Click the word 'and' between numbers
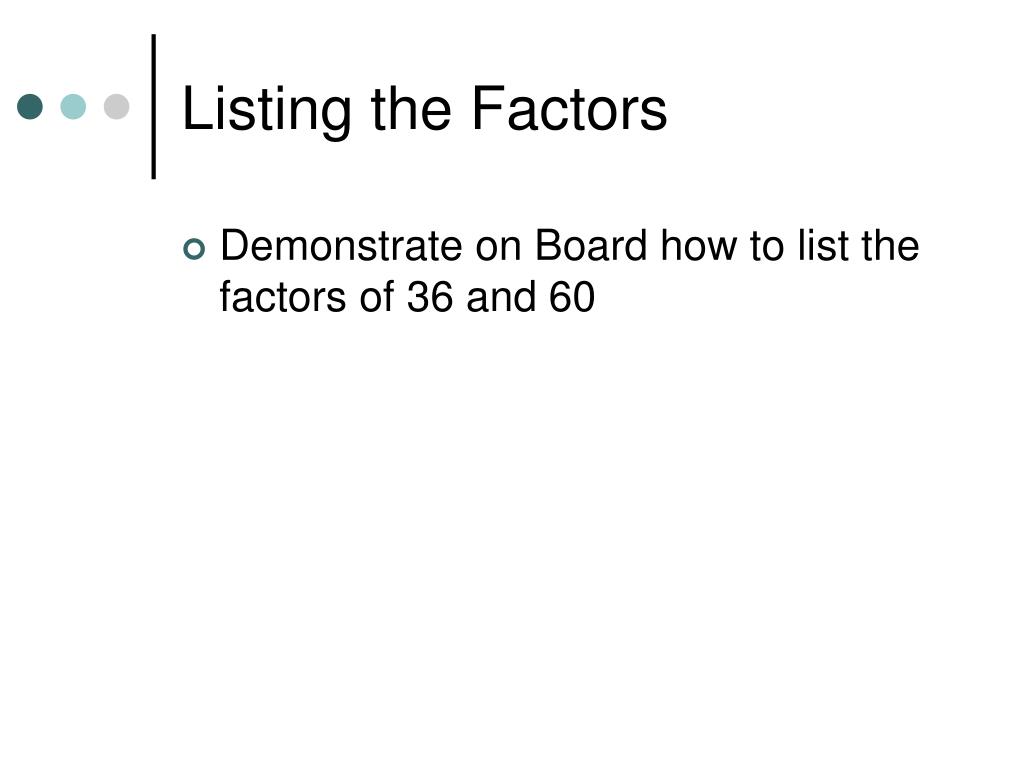This screenshot has height=768, width=1024. click(501, 296)
